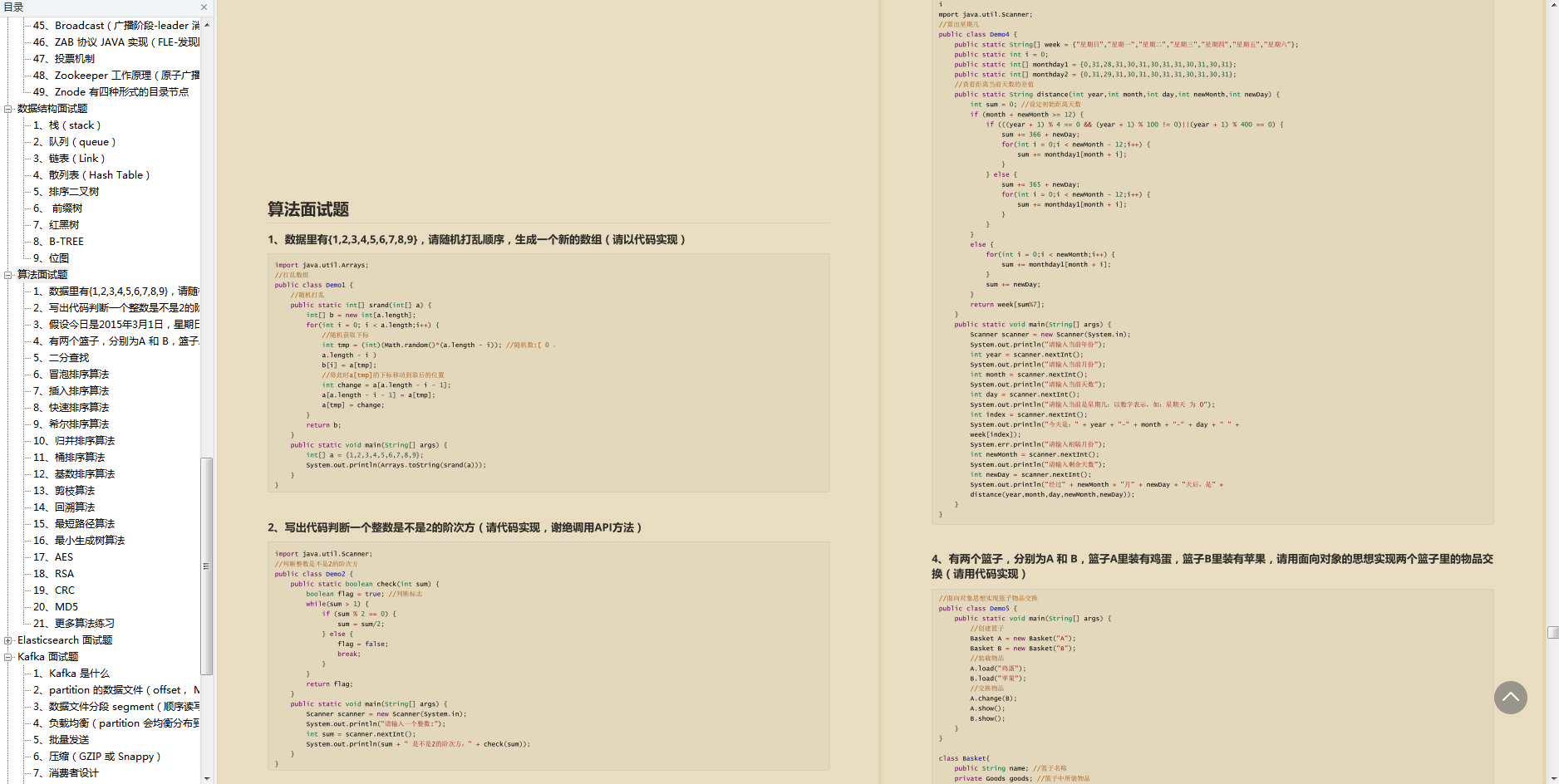Image resolution: width=1559 pixels, height=784 pixels.
Task: Open the 19、CRC entry
Action: tap(54, 590)
